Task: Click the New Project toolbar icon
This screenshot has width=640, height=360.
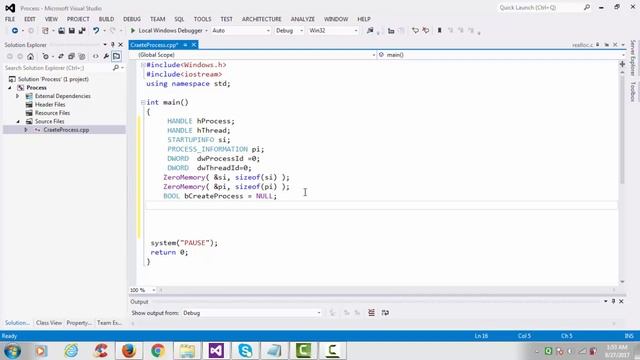Action: click(x=45, y=31)
